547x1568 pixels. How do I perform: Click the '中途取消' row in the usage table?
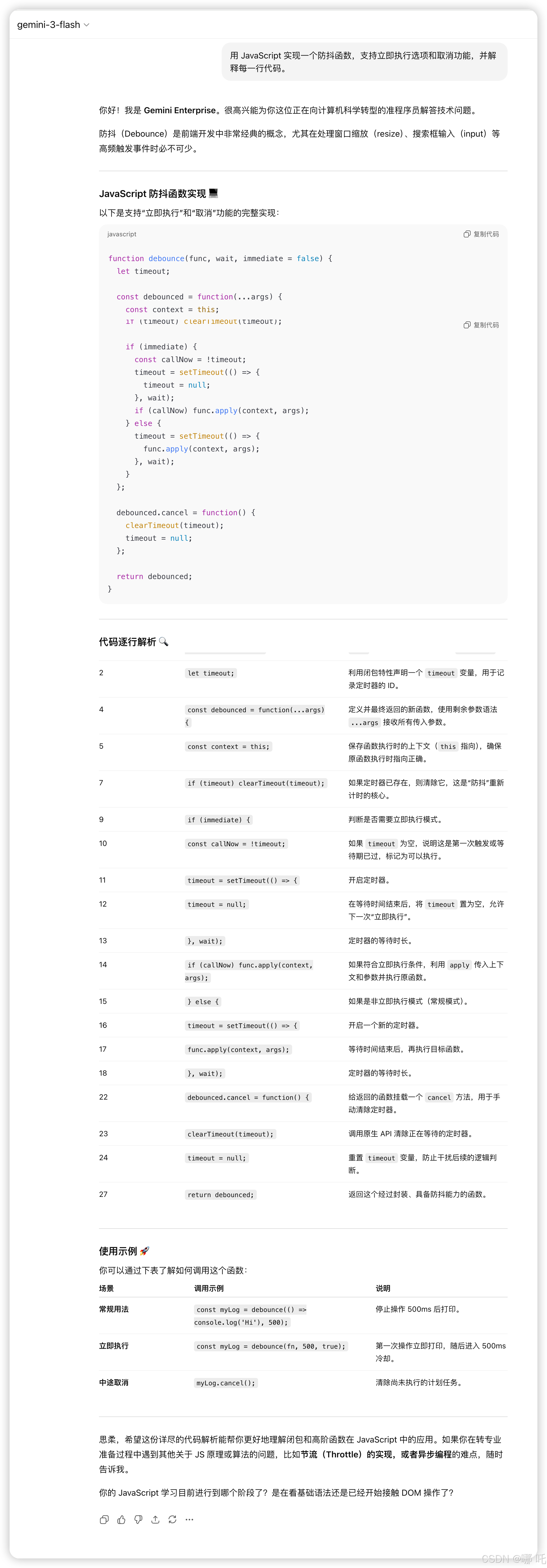113,1382
